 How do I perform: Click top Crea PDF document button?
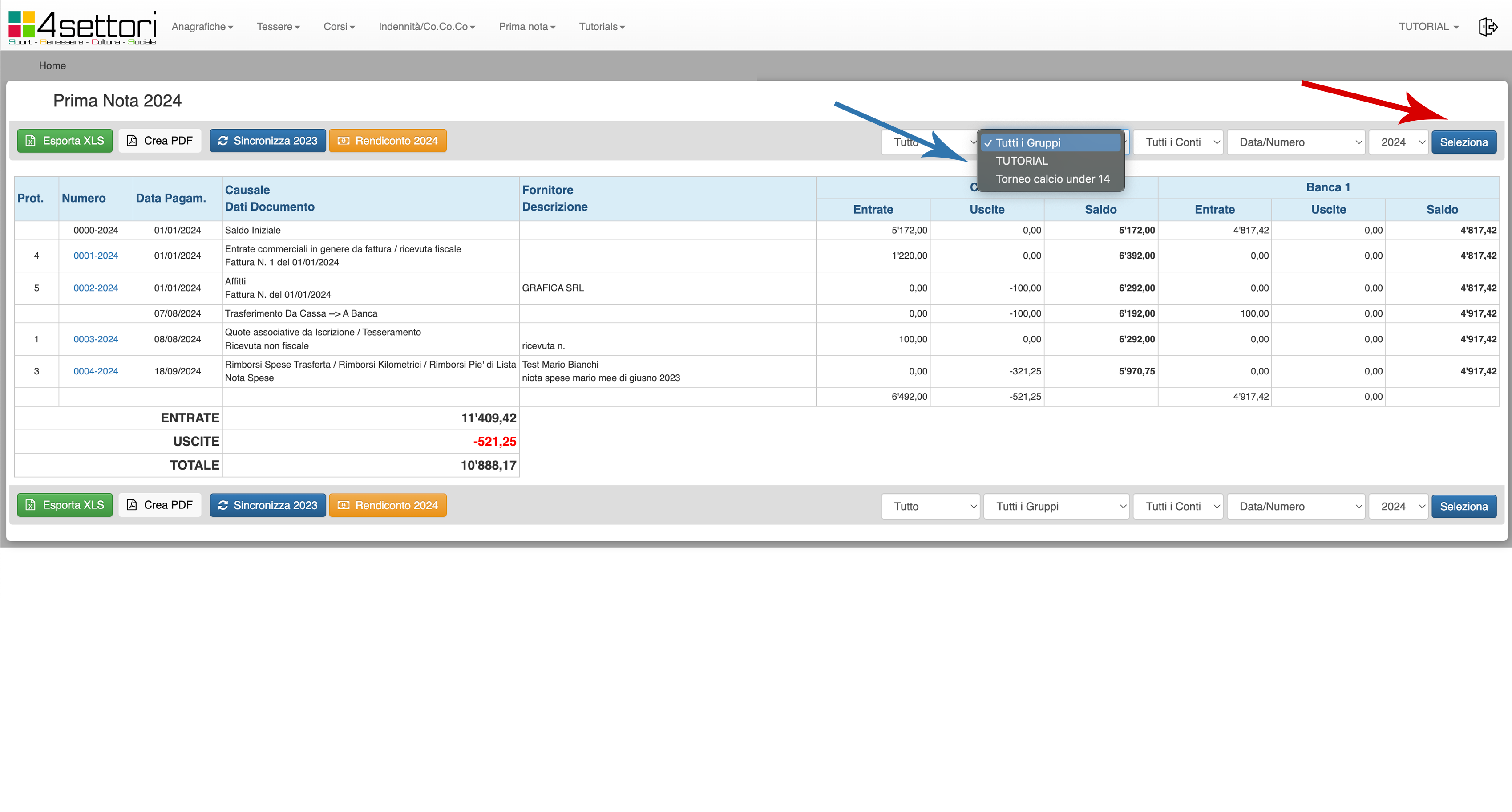tap(160, 141)
